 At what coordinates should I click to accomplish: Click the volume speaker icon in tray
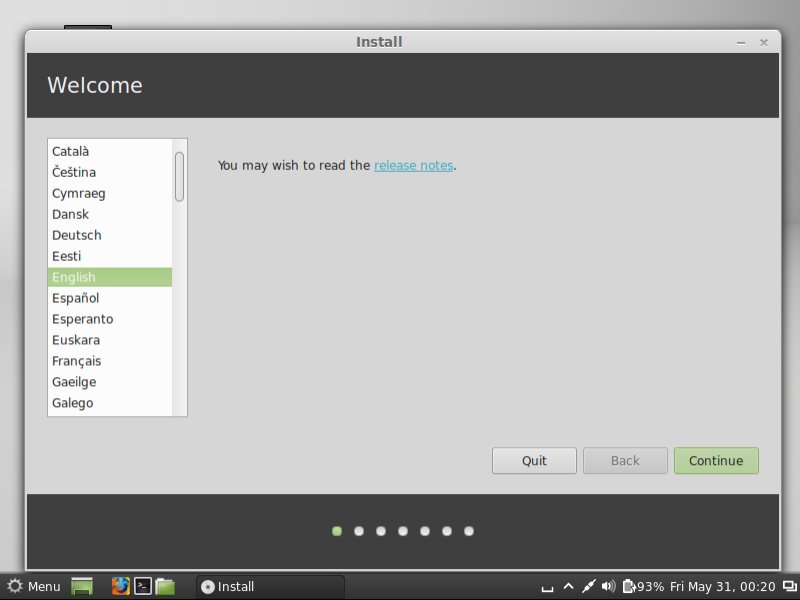pos(608,586)
